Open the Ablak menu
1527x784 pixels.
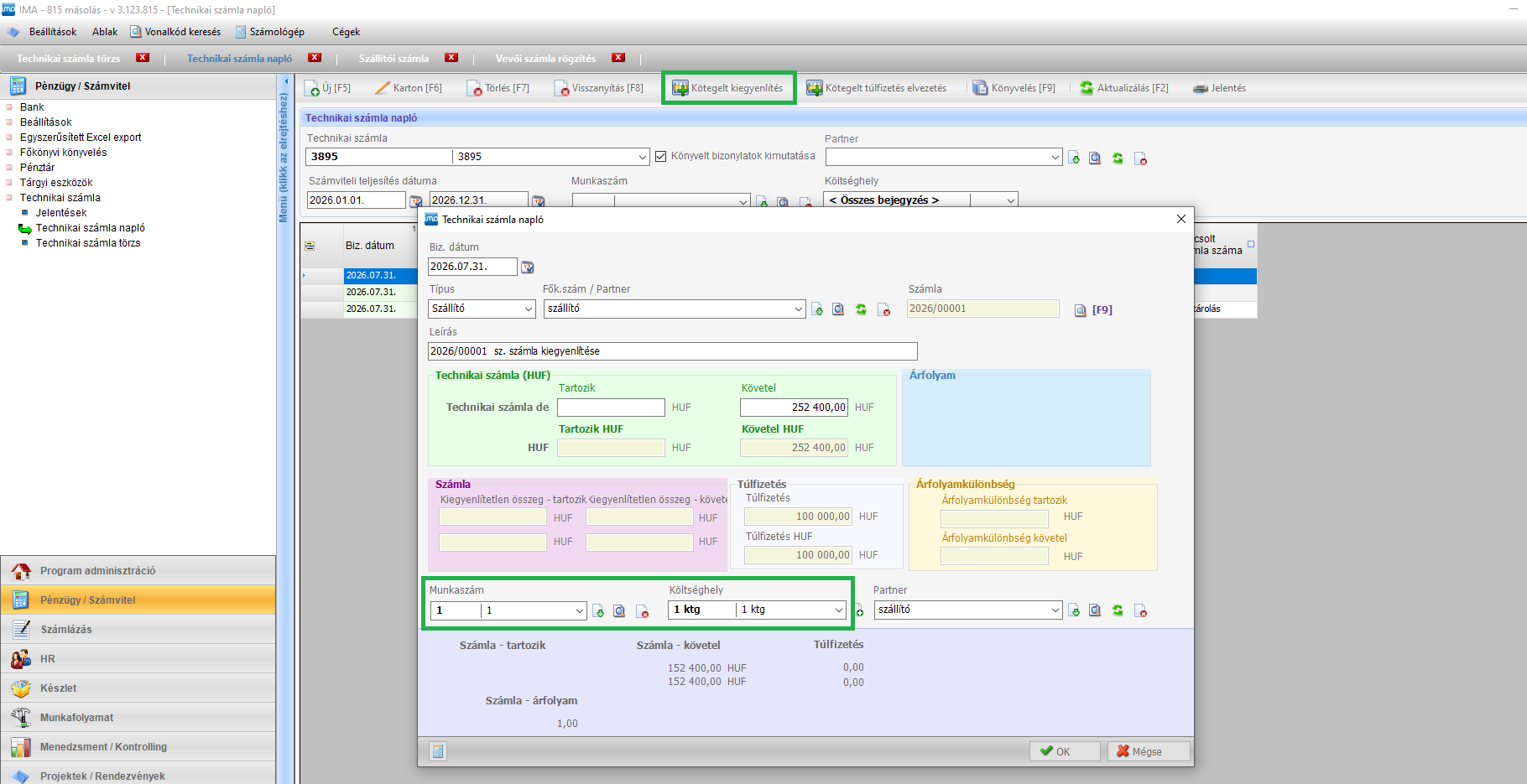(105, 32)
